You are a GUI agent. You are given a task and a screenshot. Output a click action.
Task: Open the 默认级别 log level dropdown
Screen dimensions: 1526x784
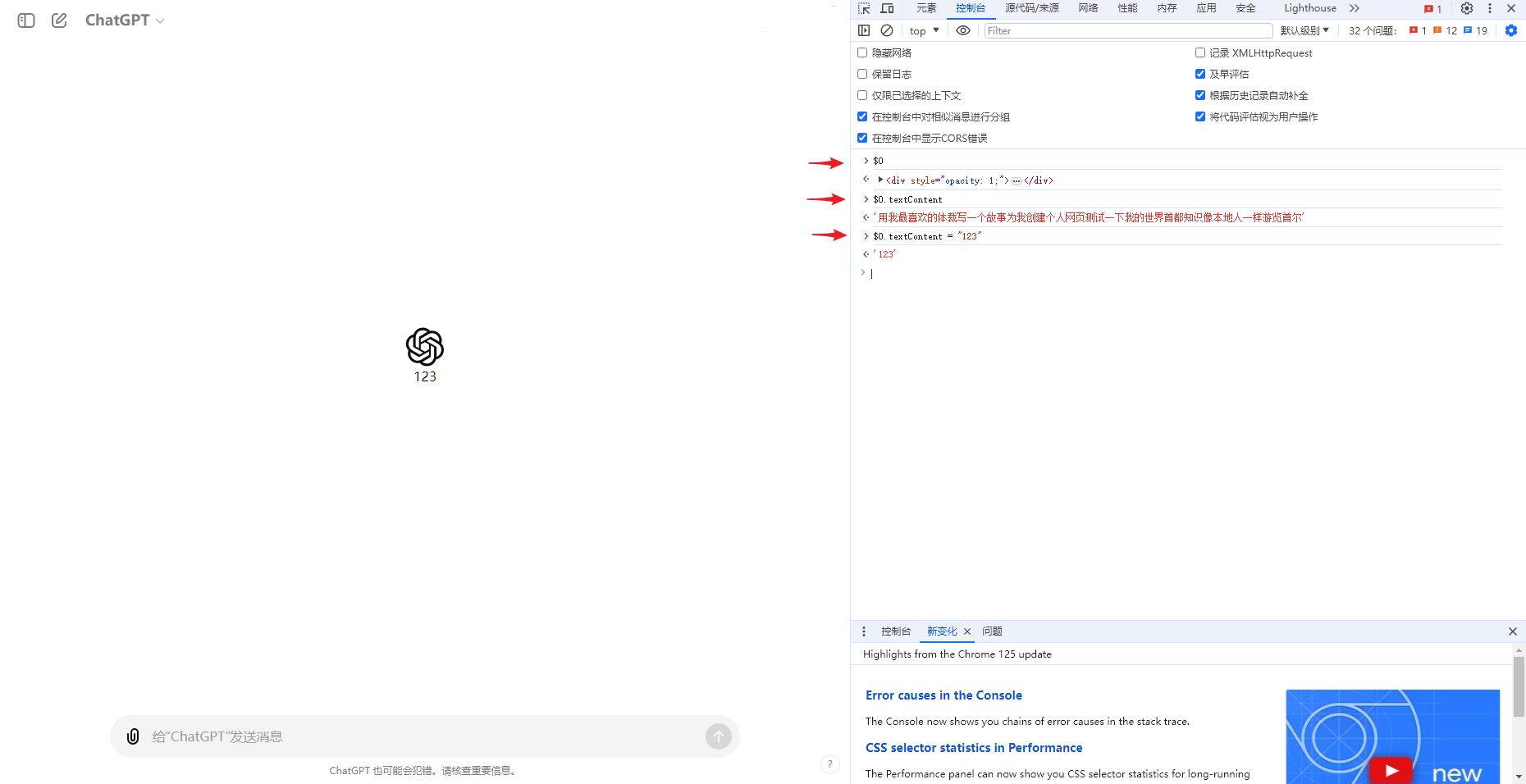[1304, 30]
